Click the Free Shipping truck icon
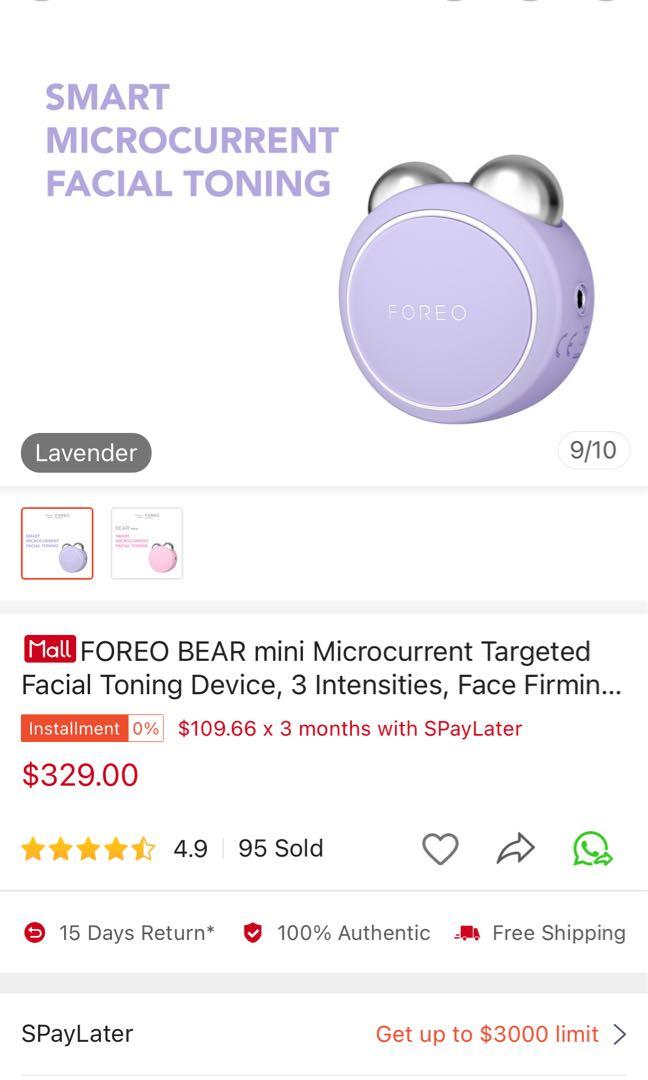648x1080 pixels. [x=466, y=932]
